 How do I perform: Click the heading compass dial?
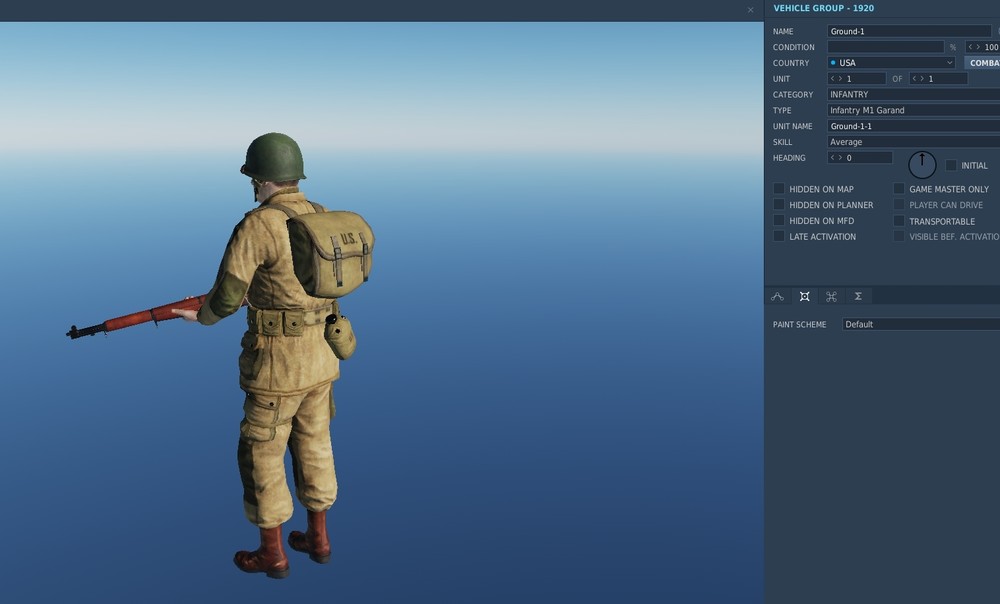922,164
